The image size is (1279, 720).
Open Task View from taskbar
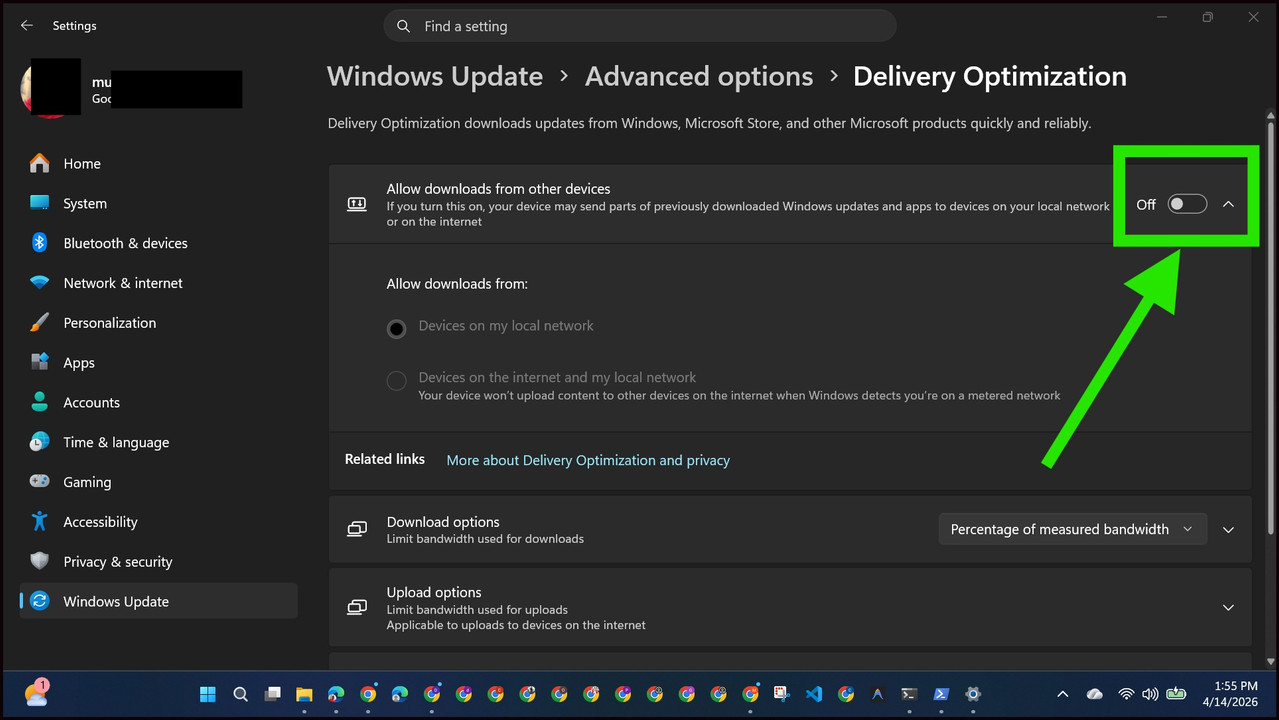[272, 694]
